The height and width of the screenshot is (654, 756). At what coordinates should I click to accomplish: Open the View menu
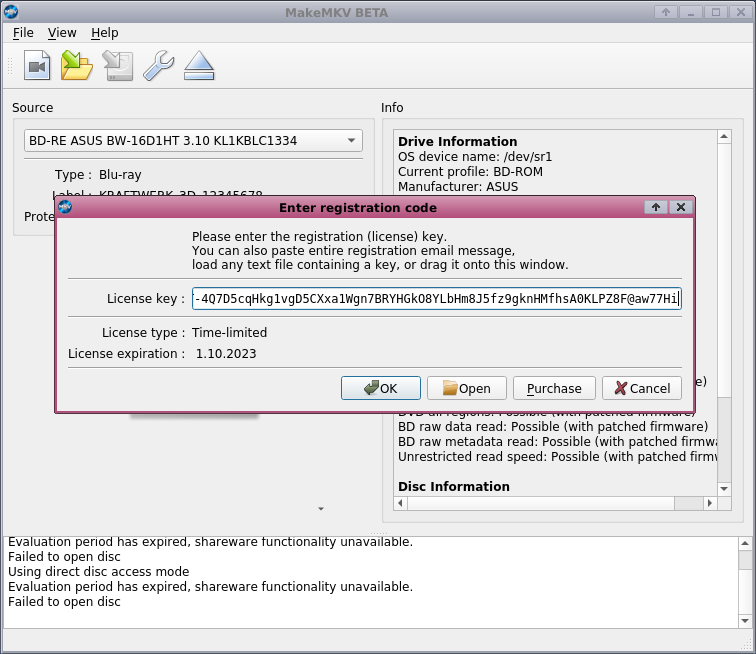pyautogui.click(x=62, y=33)
